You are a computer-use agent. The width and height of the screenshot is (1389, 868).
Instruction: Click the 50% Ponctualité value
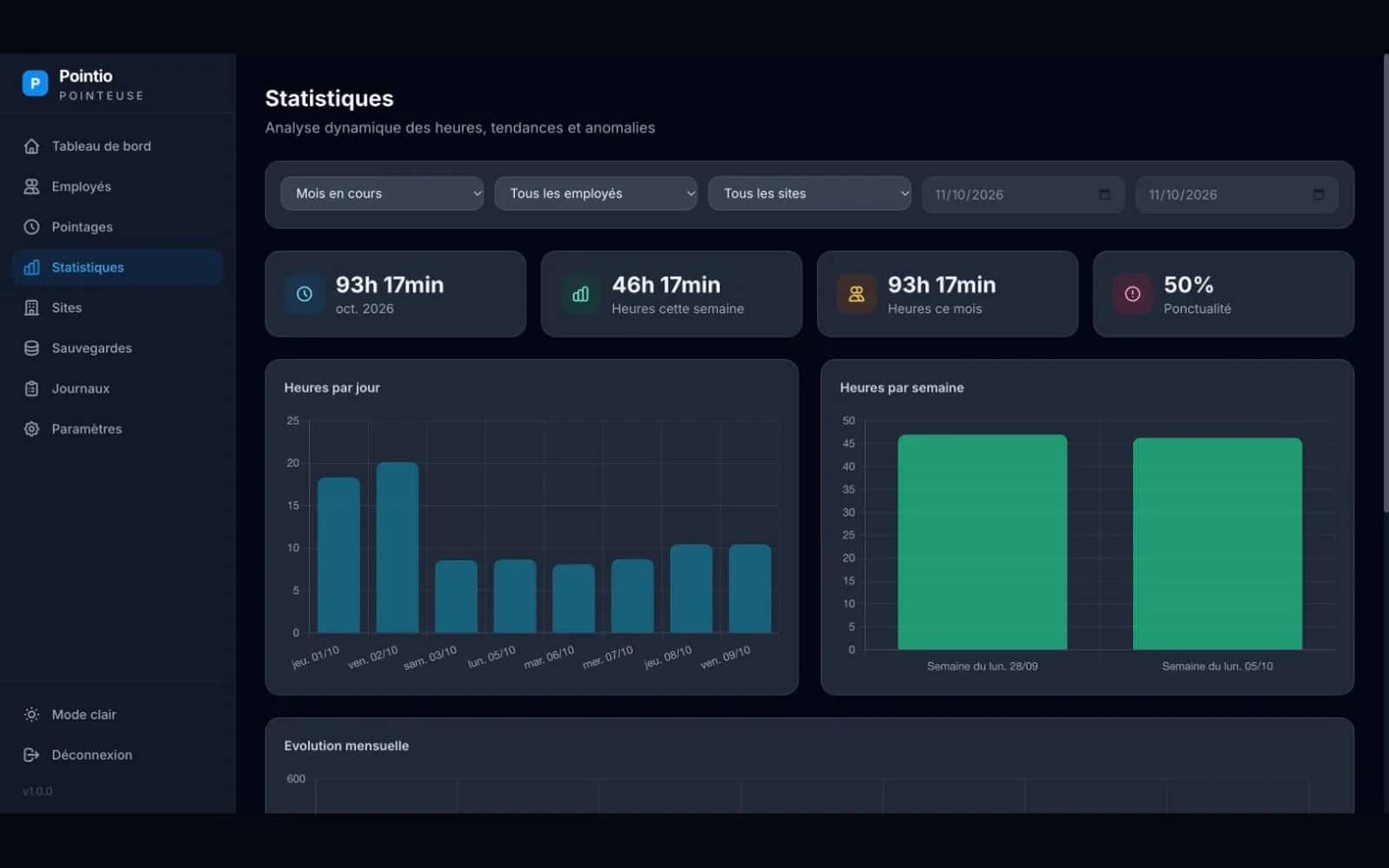pos(1188,285)
